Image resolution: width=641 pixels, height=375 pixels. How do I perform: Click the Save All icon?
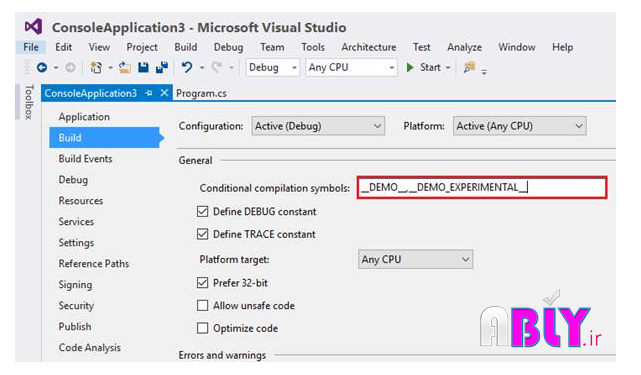point(162,67)
